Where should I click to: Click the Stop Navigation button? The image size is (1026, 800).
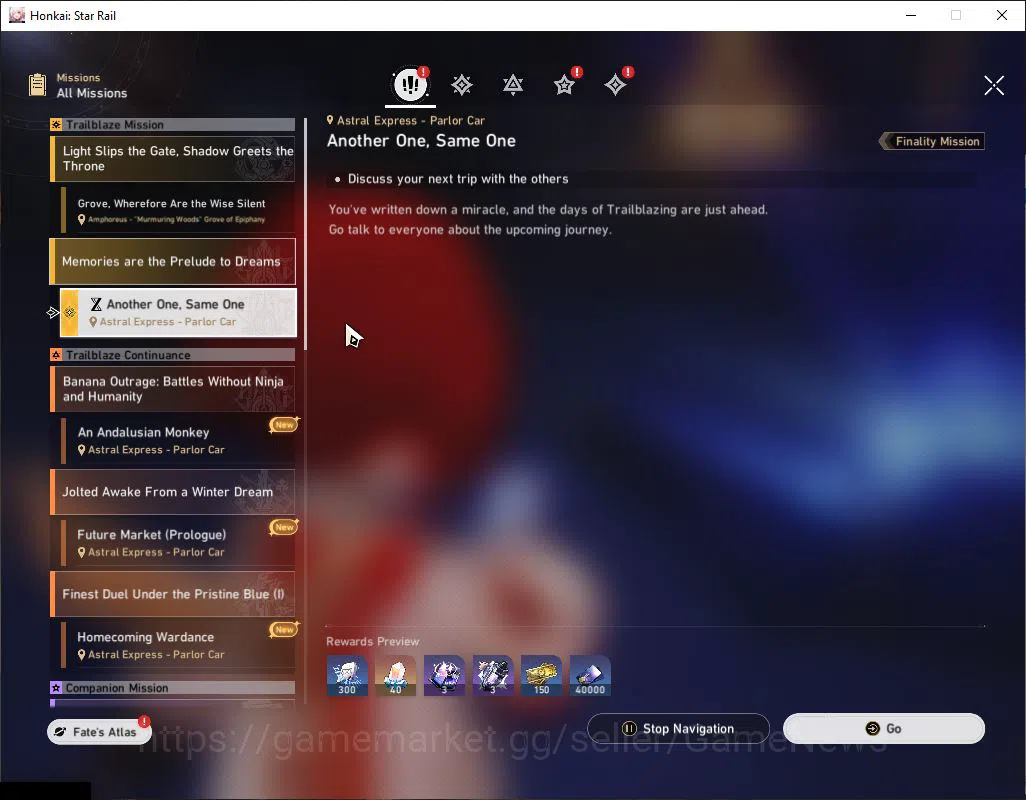[678, 728]
